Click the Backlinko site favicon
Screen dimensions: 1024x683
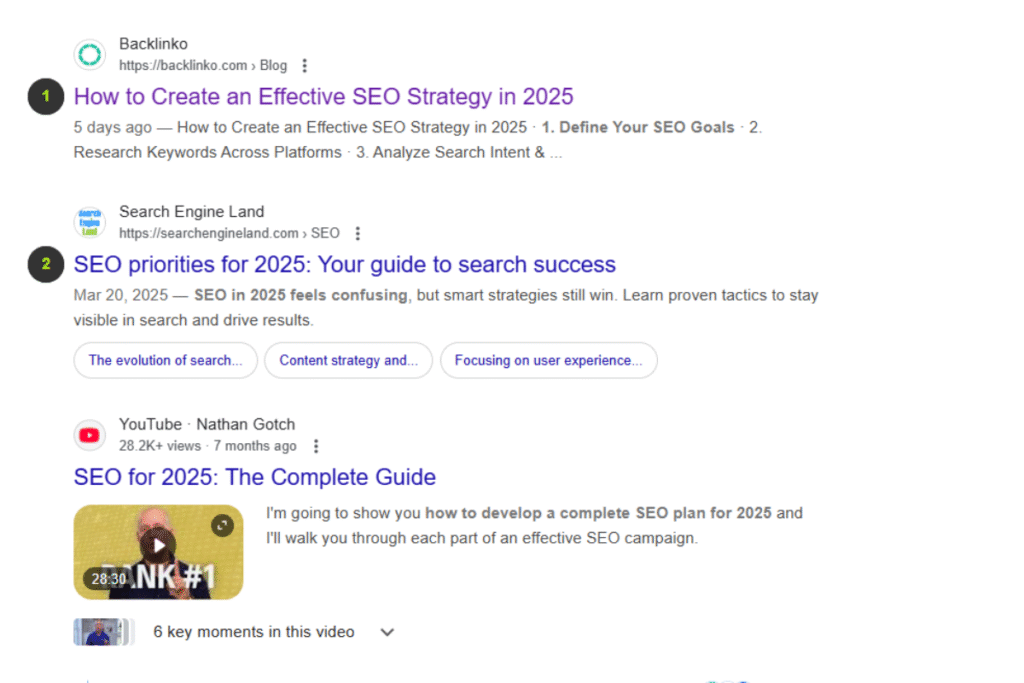[x=90, y=55]
